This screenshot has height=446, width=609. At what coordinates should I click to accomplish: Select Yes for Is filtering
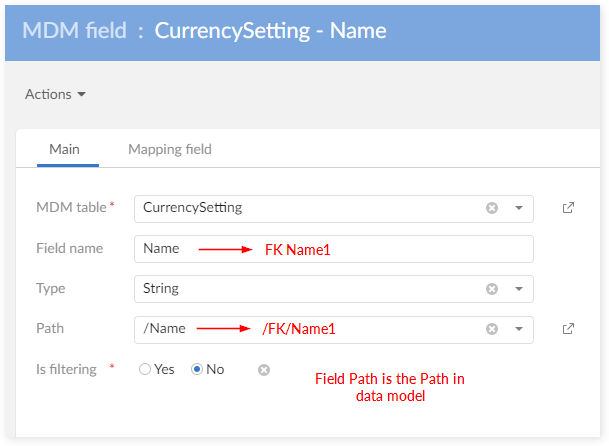point(146,369)
